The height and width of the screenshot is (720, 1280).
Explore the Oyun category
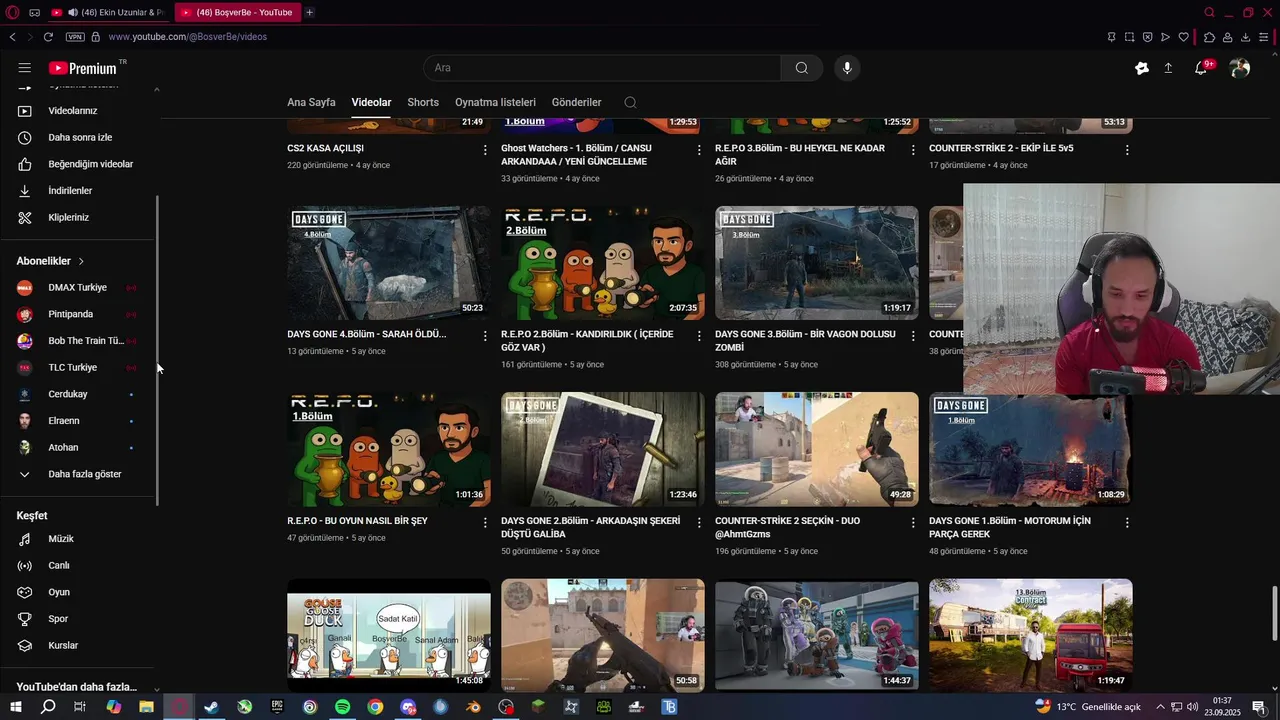pyautogui.click(x=78, y=592)
